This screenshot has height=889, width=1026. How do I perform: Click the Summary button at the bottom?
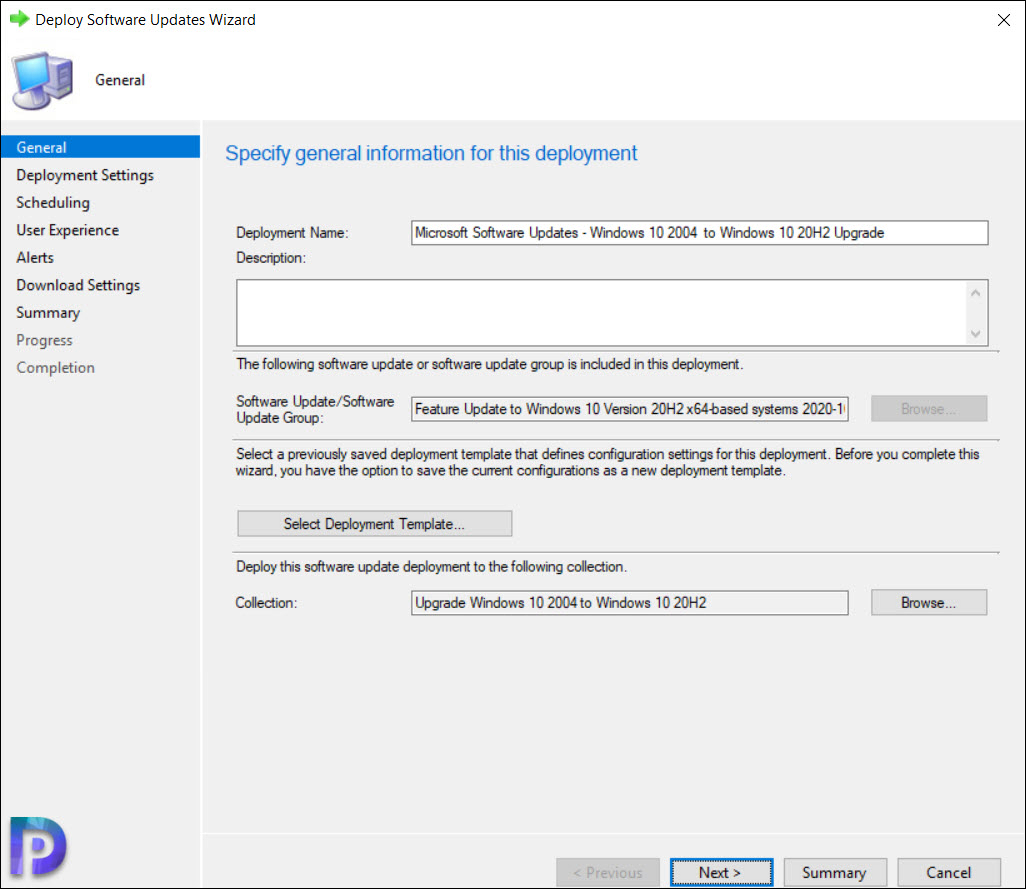click(835, 873)
